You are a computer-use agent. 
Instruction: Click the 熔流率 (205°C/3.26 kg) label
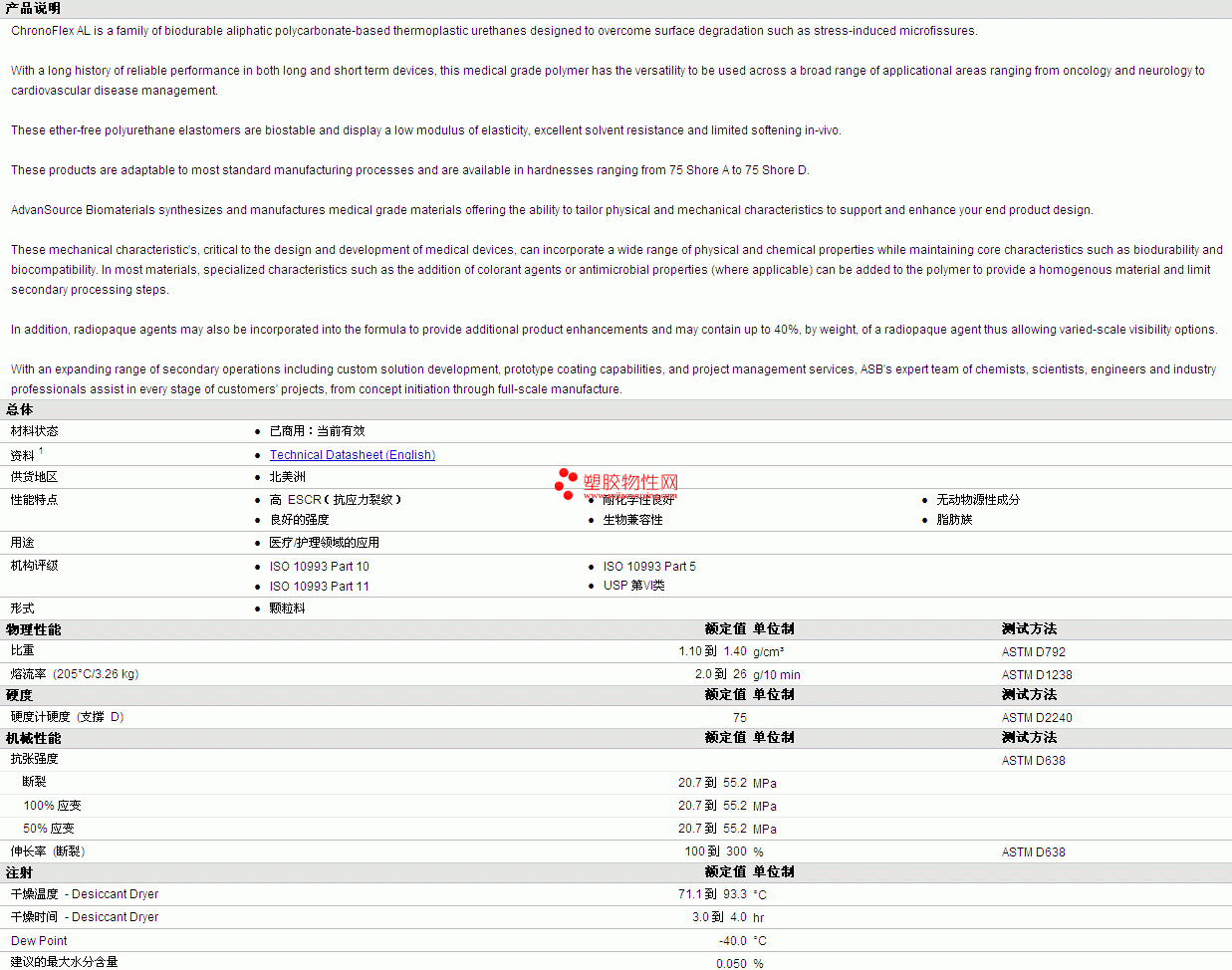pyautogui.click(x=75, y=674)
